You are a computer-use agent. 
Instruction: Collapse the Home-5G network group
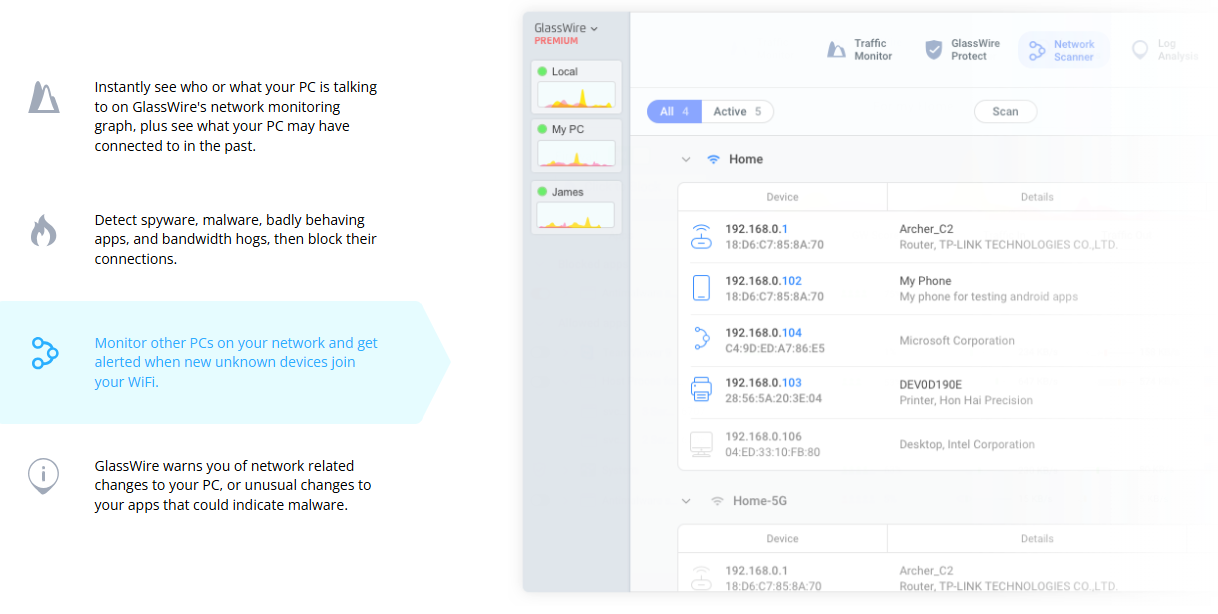(x=686, y=501)
